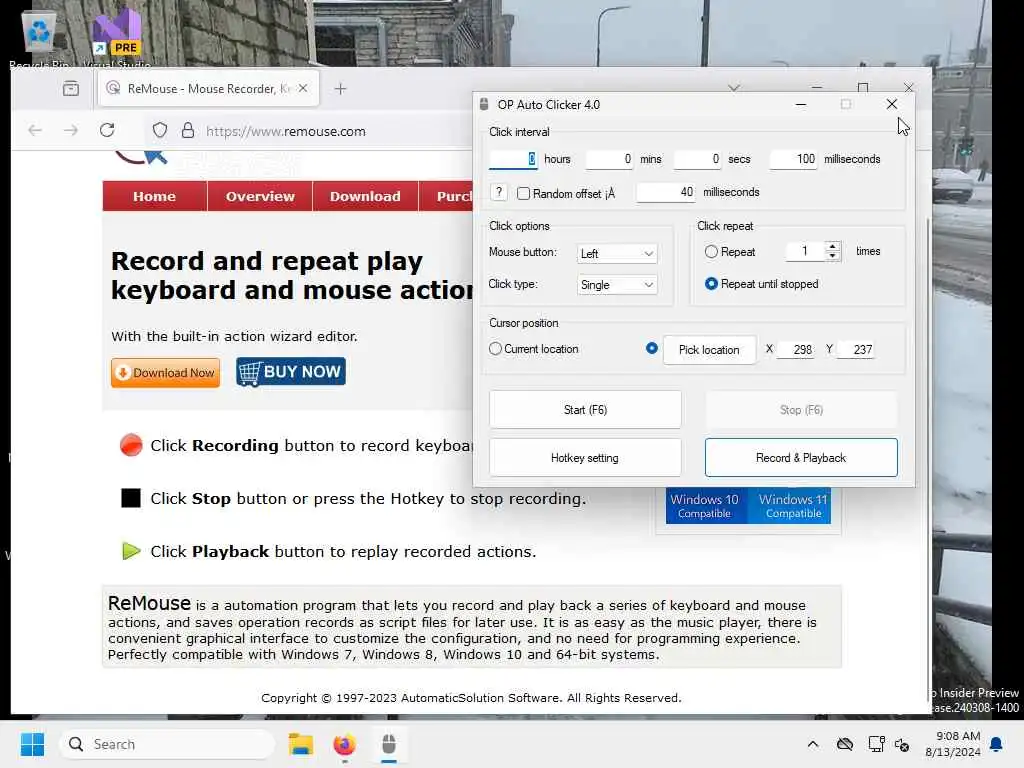Click the red Recording circle icon
This screenshot has width=1024, height=768.
(x=131, y=445)
